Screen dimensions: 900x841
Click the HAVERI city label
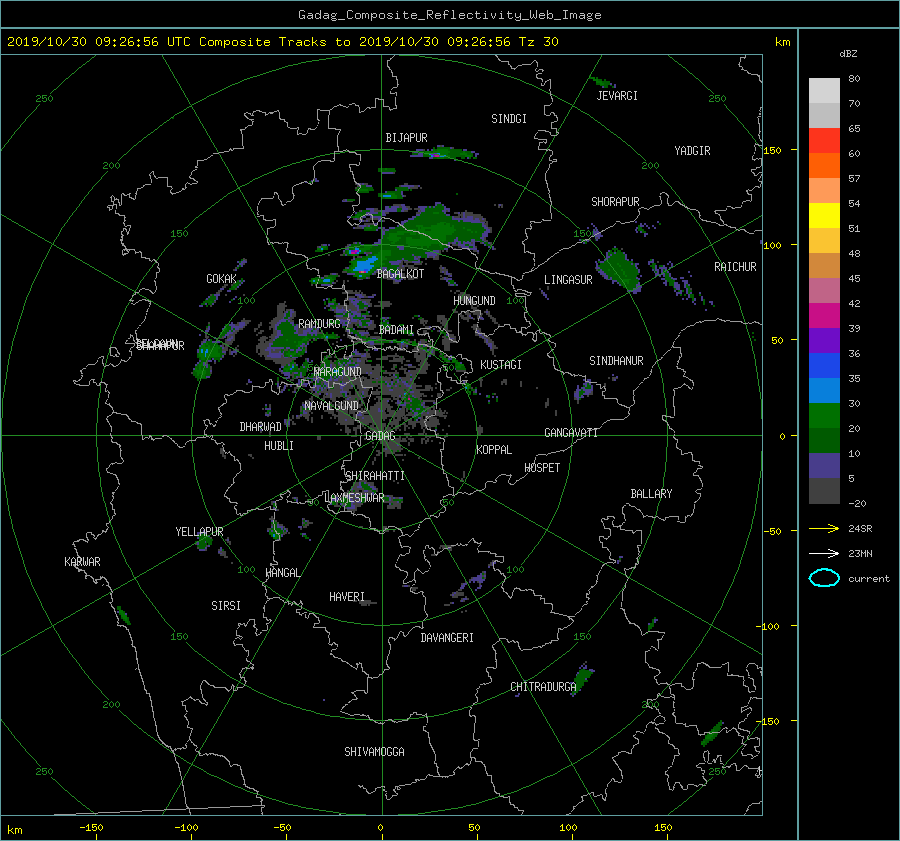tap(347, 597)
